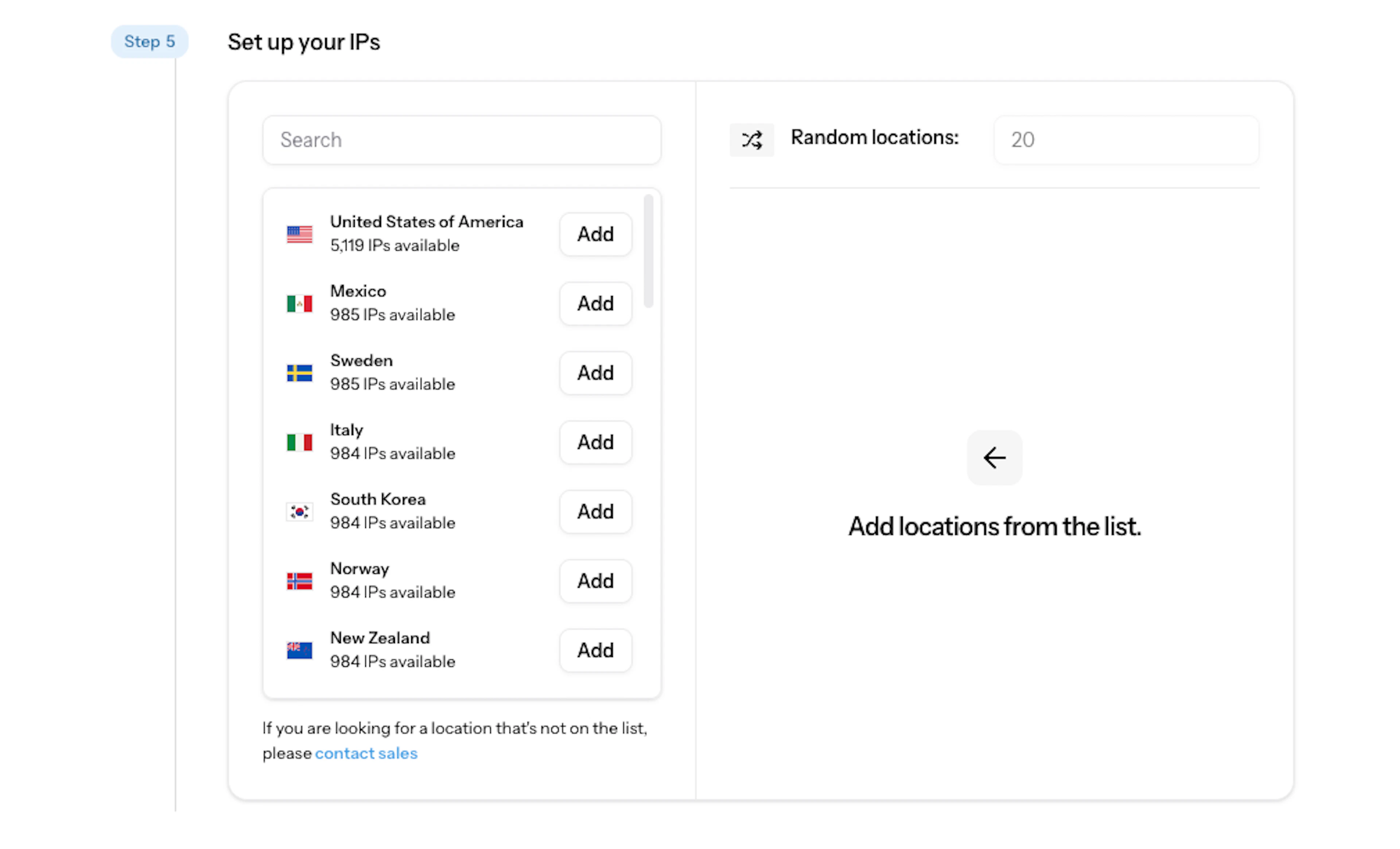Add Sweden to the locations
This screenshot has height=849, width=1400.
coord(595,373)
